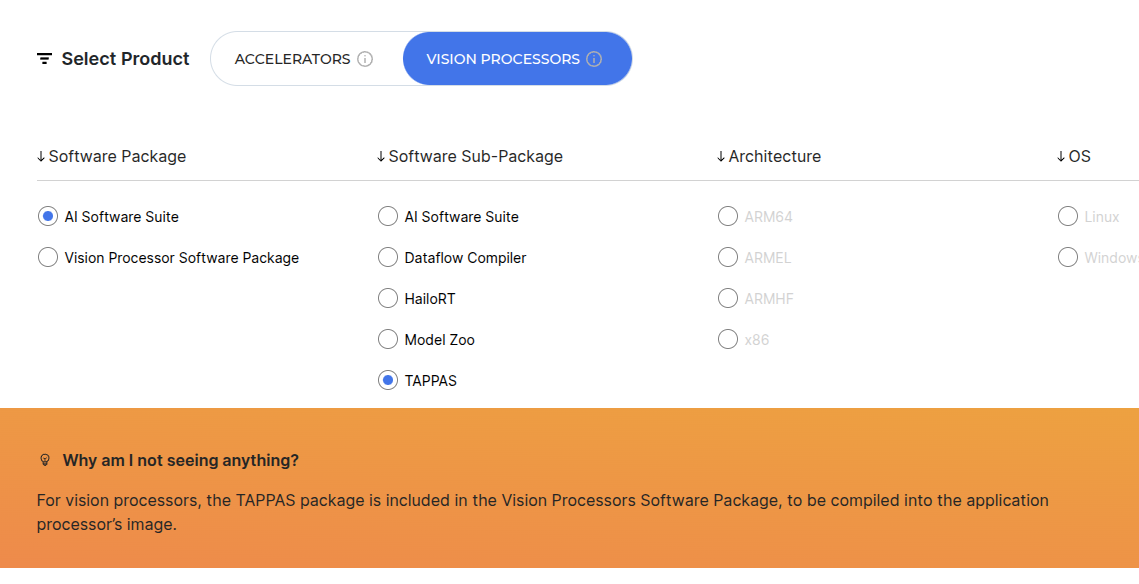Switch to the Accelerators tab
The height and width of the screenshot is (584, 1139).
click(292, 59)
